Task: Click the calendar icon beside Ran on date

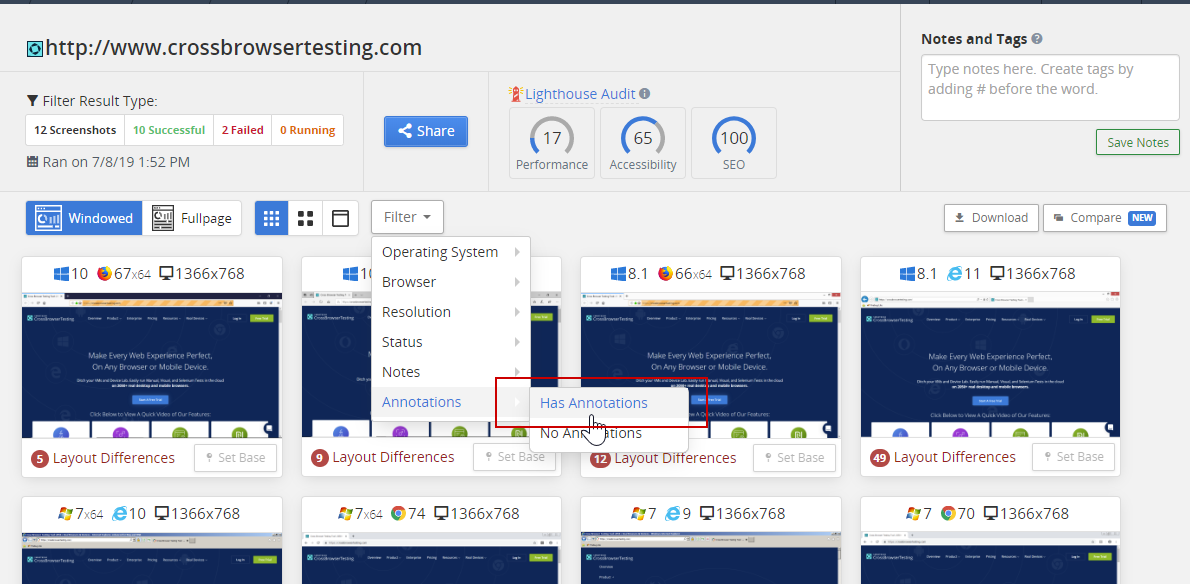Action: click(x=33, y=162)
